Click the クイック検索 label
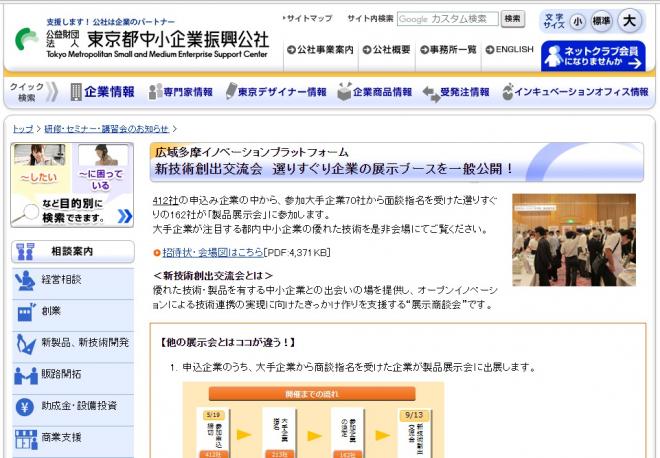The height and width of the screenshot is (458, 660). click(27, 92)
